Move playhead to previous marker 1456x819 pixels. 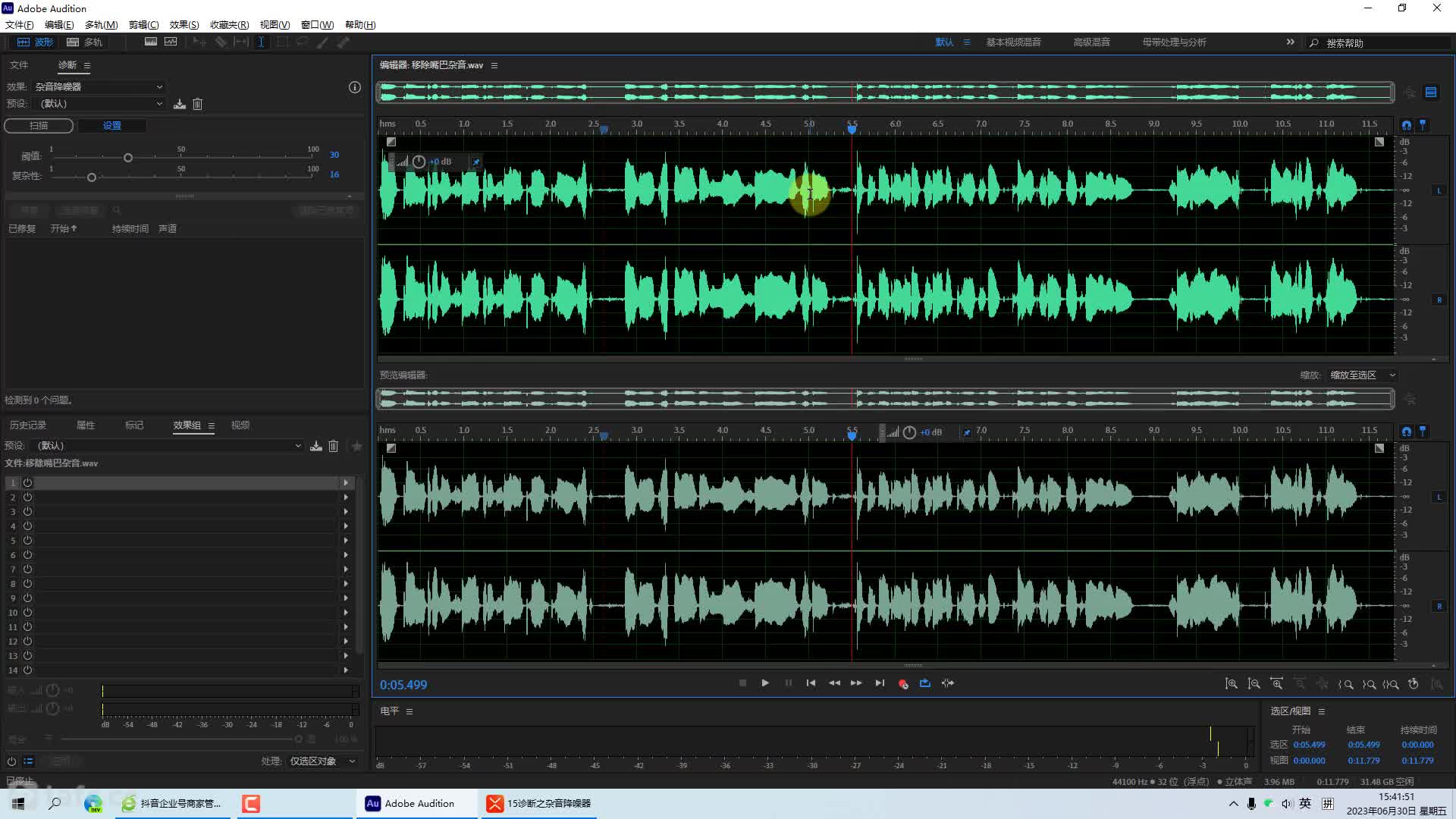(x=811, y=683)
